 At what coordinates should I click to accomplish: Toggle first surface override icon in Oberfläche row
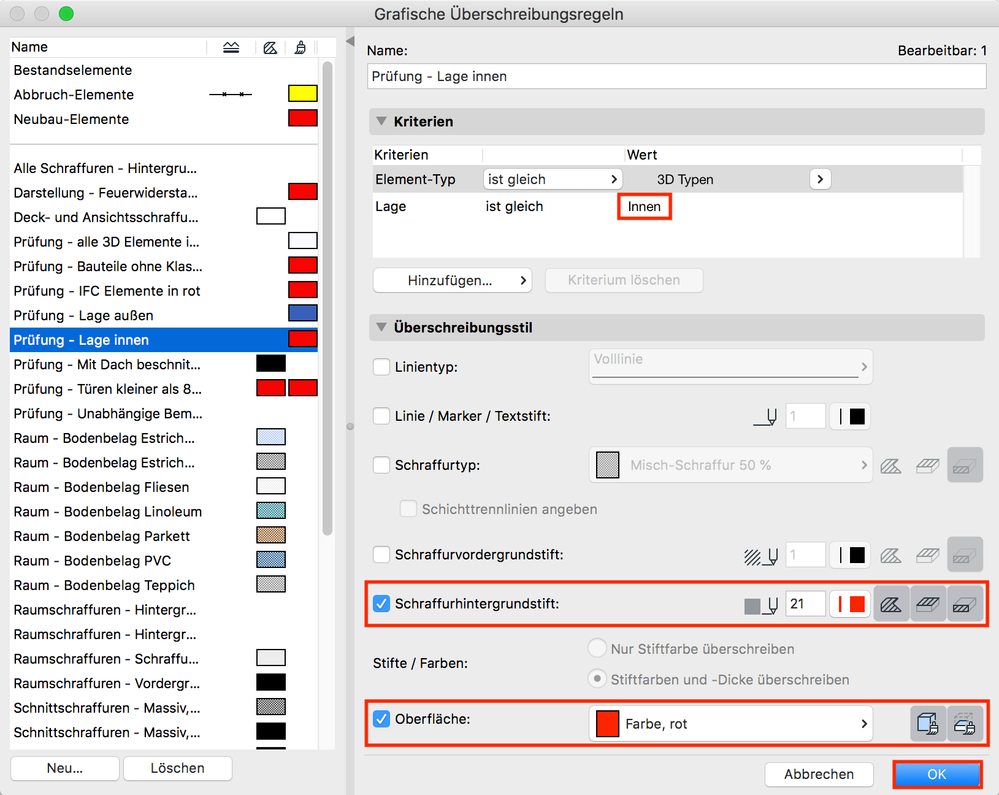(x=928, y=724)
